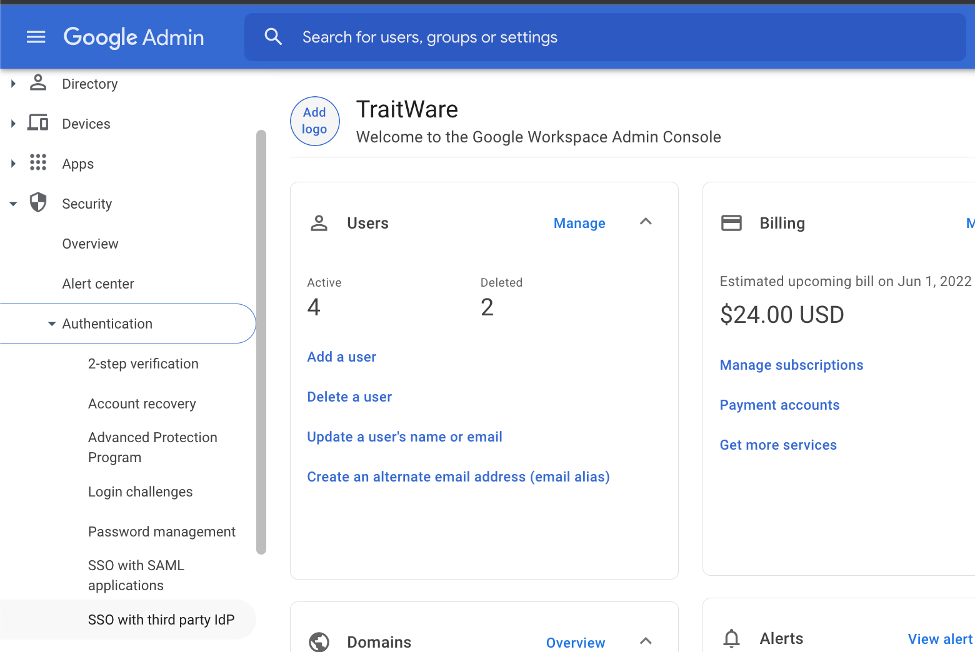Open Advanced Protection Program
Image resolution: width=977 pixels, height=652 pixels.
(153, 447)
